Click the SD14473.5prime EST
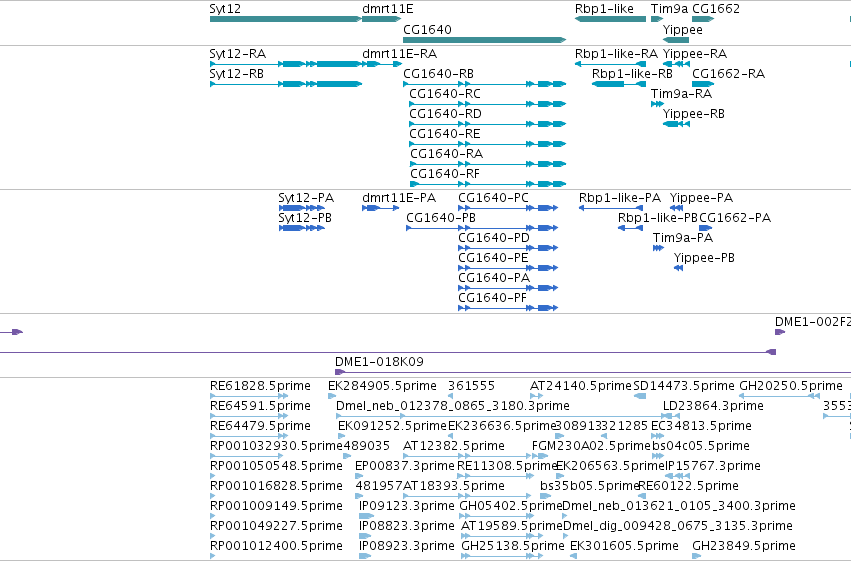This screenshot has width=851, height=561. pos(640,396)
